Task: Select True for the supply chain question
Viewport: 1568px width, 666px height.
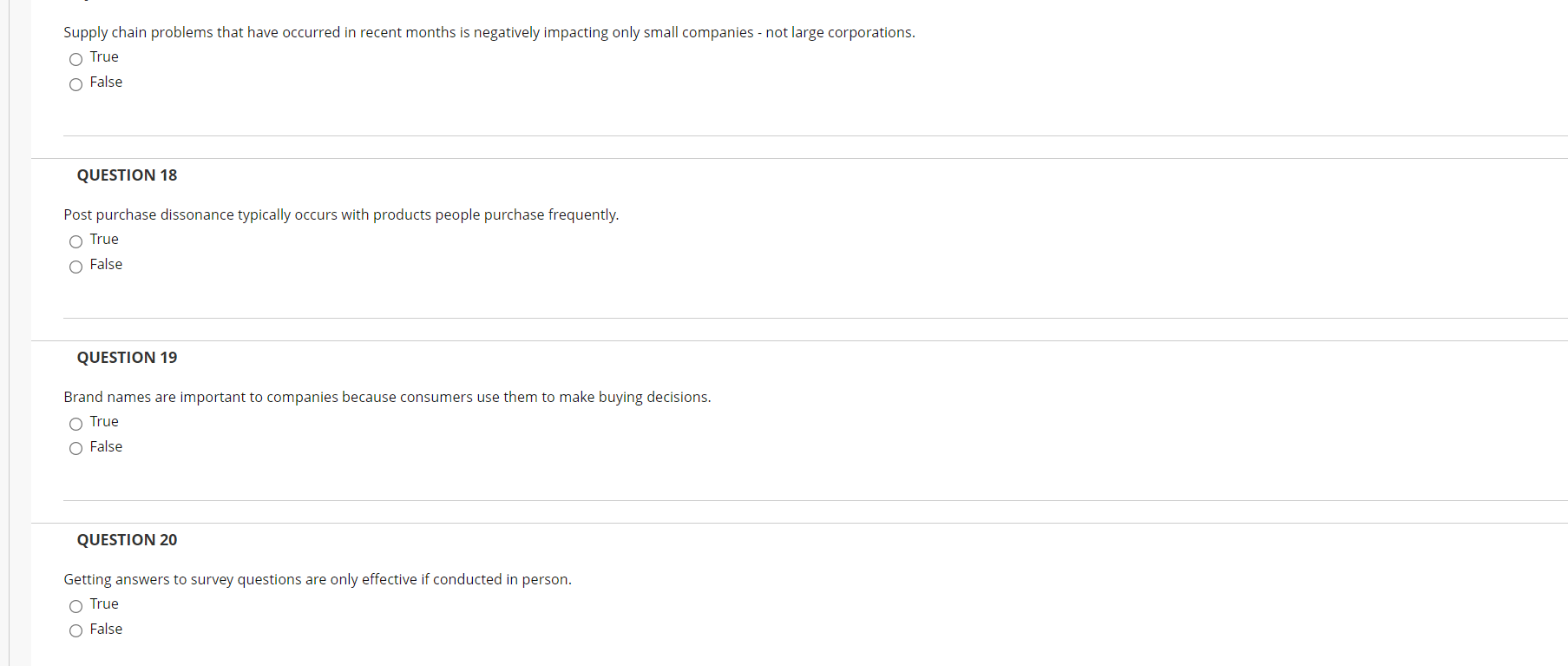Action: tap(75, 59)
